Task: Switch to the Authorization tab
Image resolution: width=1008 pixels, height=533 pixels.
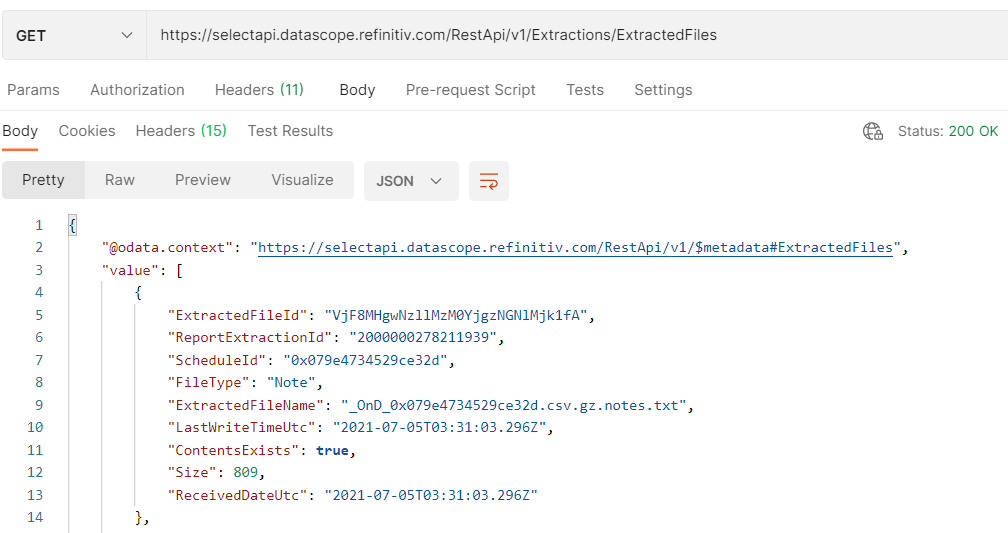Action: tap(137, 90)
